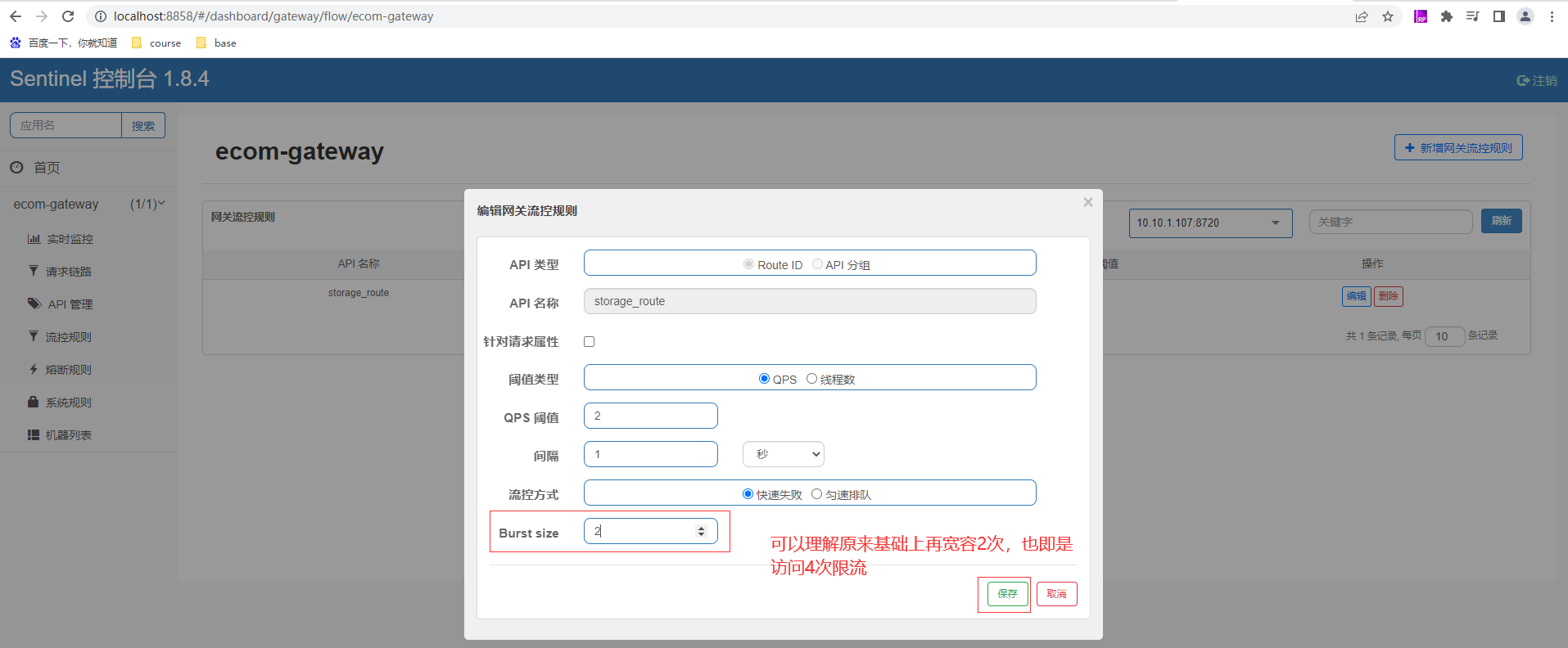Click 编辑 for storage_route row
The height and width of the screenshot is (648, 1568).
click(x=1356, y=296)
